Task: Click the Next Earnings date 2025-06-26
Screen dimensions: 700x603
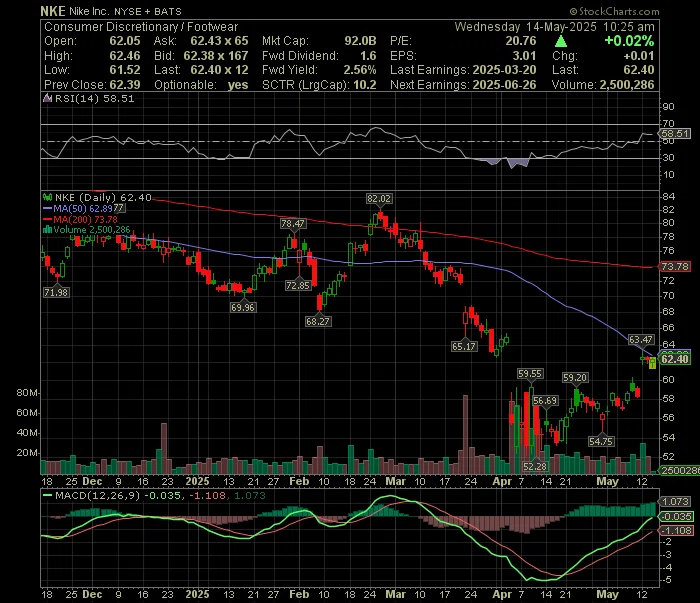Action: click(504, 85)
